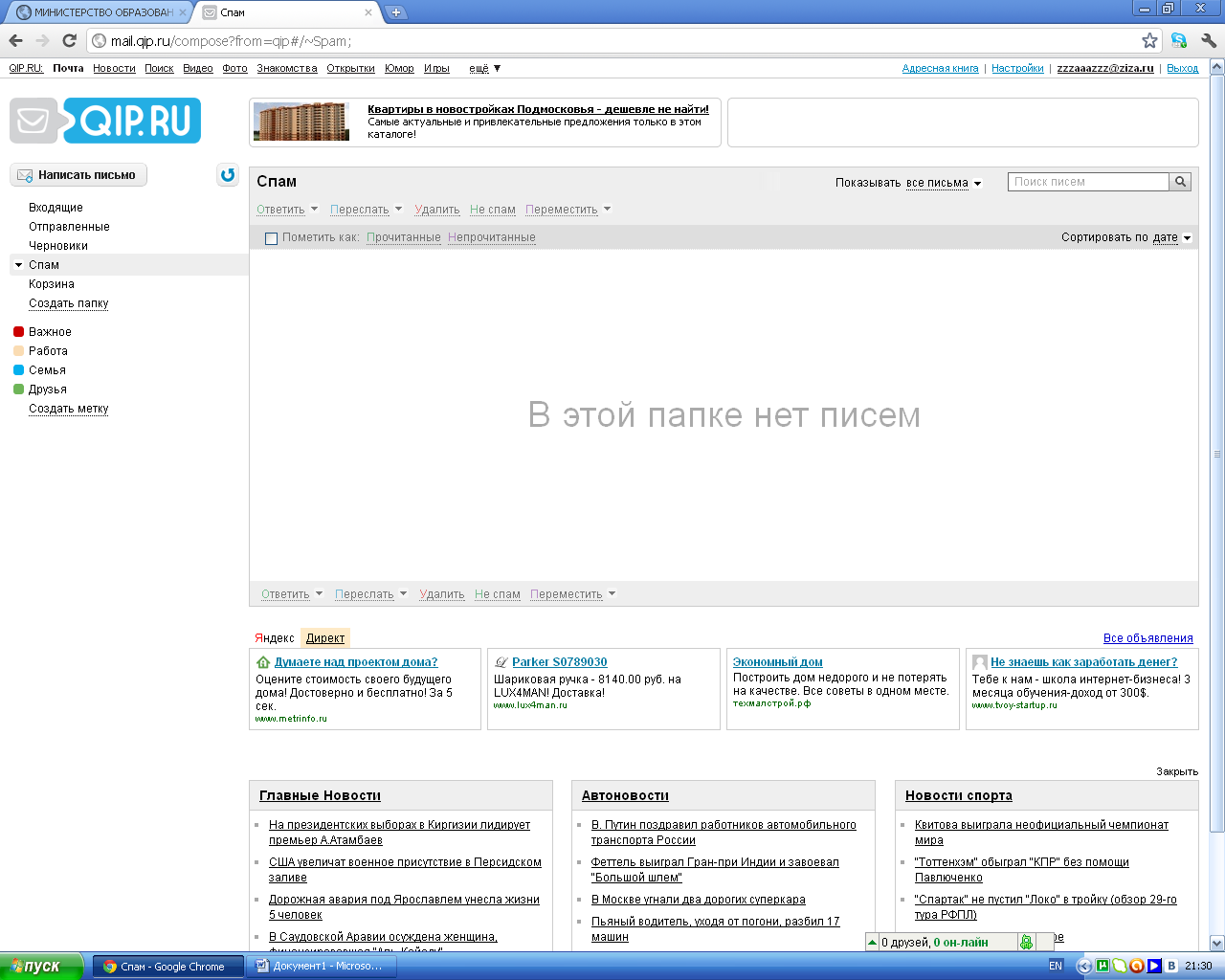Close the news block via Закрыть
1225x980 pixels.
pyautogui.click(x=1177, y=771)
